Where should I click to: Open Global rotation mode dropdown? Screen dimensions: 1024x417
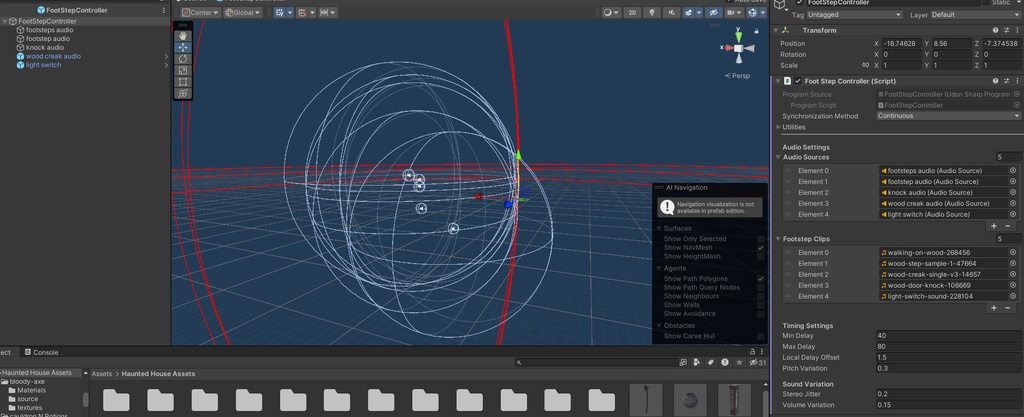tap(242, 12)
